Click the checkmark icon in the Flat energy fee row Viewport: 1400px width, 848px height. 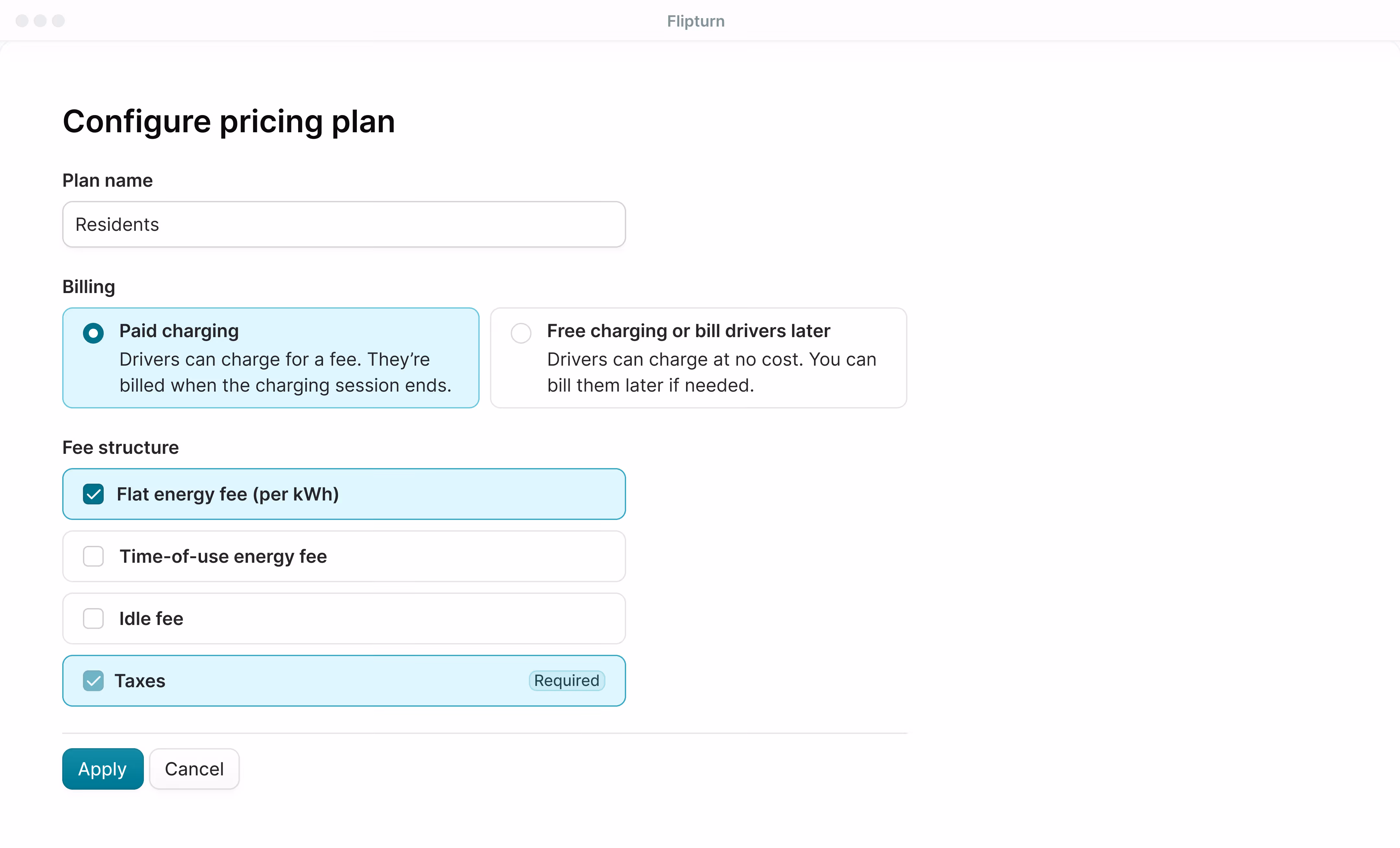[93, 494]
